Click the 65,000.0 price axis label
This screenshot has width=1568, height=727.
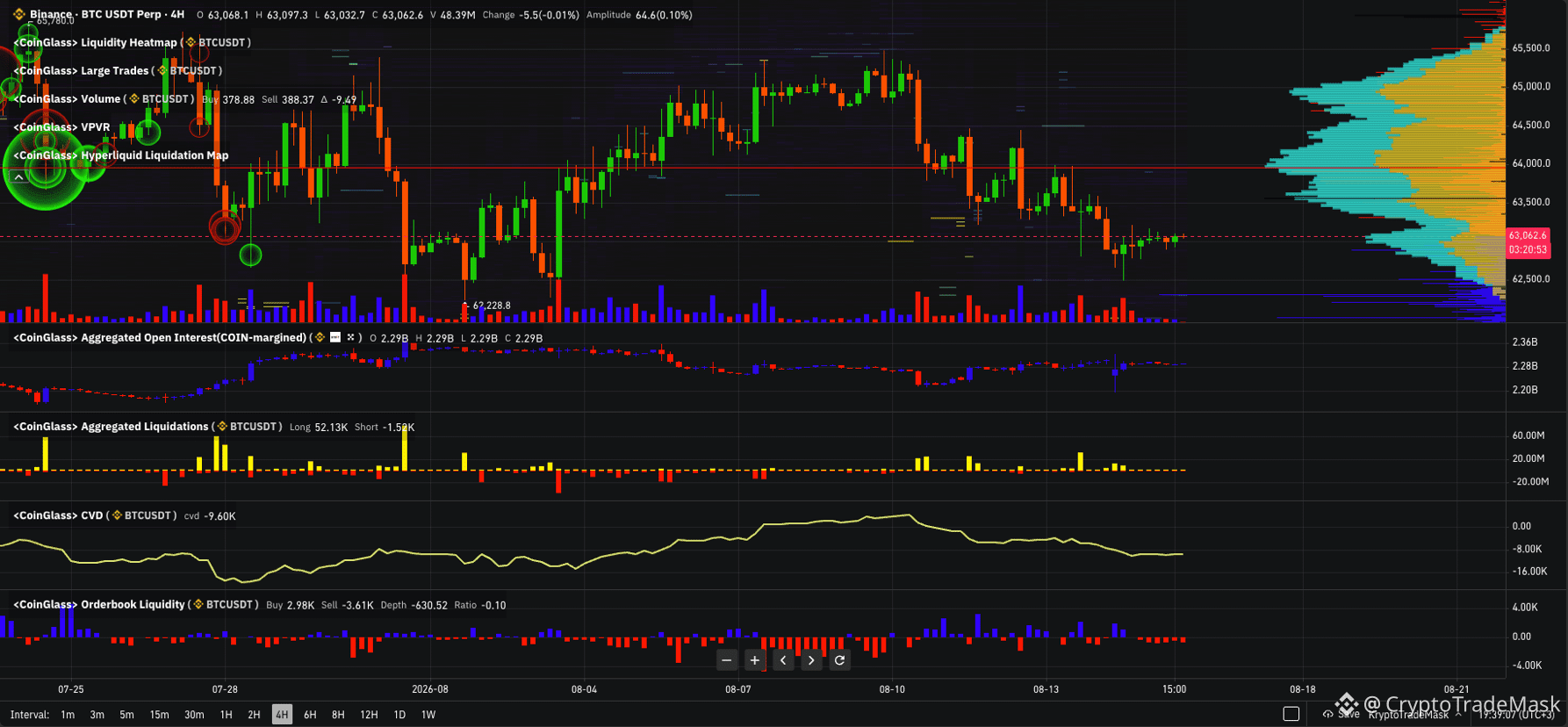1531,86
